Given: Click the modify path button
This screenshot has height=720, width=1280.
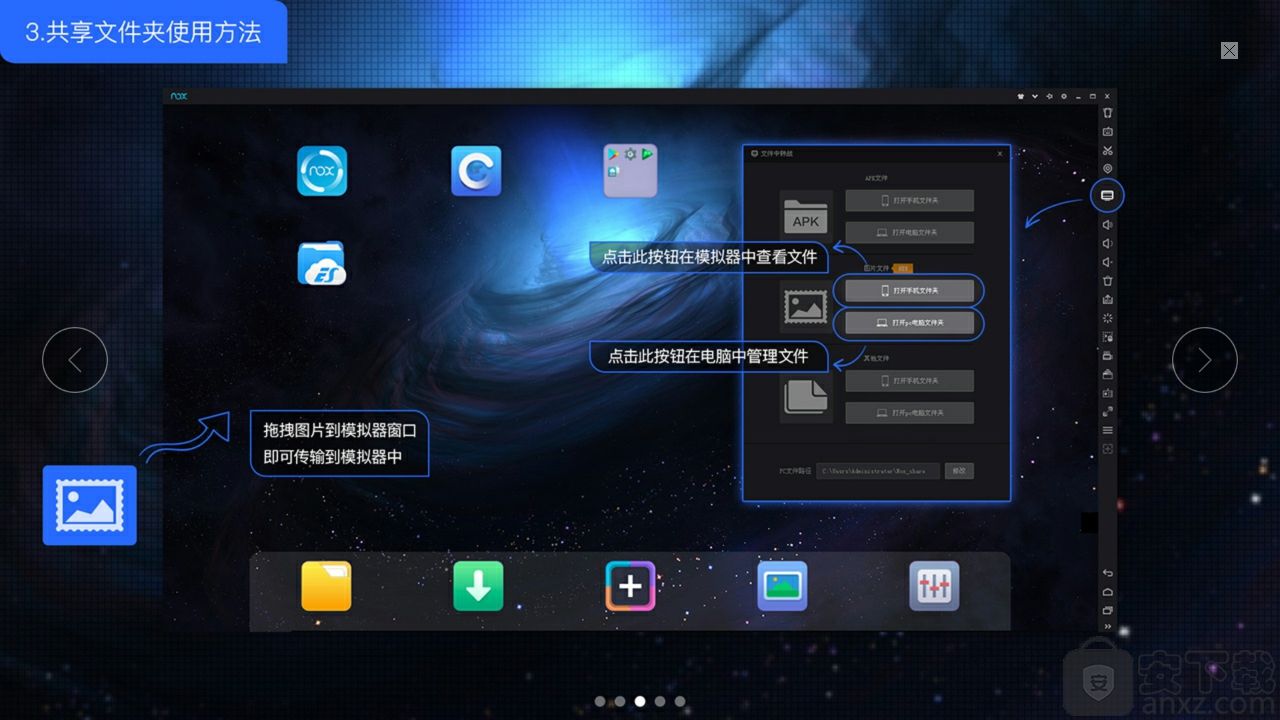Looking at the screenshot, I should coord(959,470).
